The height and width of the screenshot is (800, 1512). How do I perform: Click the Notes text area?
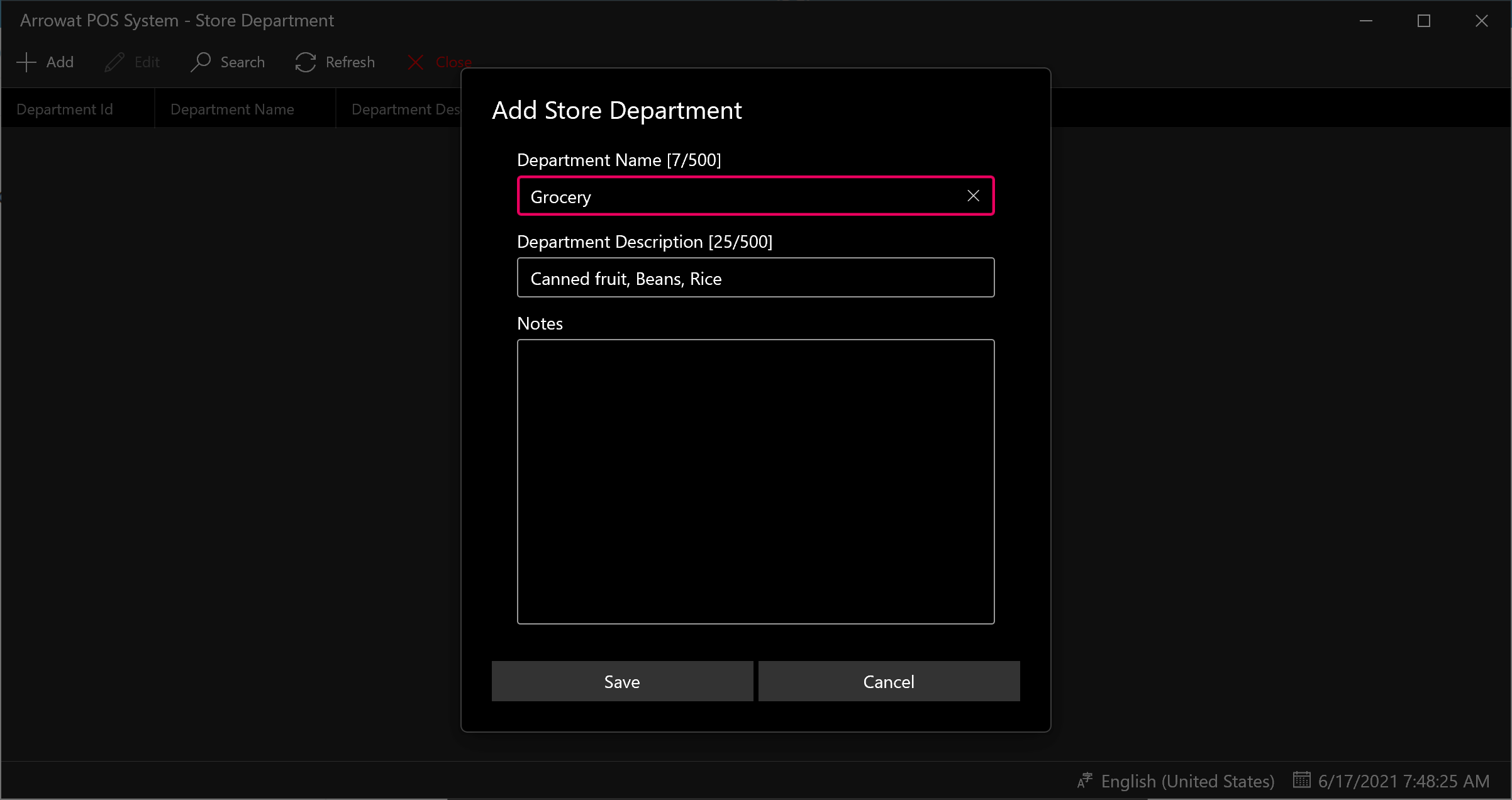click(x=756, y=481)
